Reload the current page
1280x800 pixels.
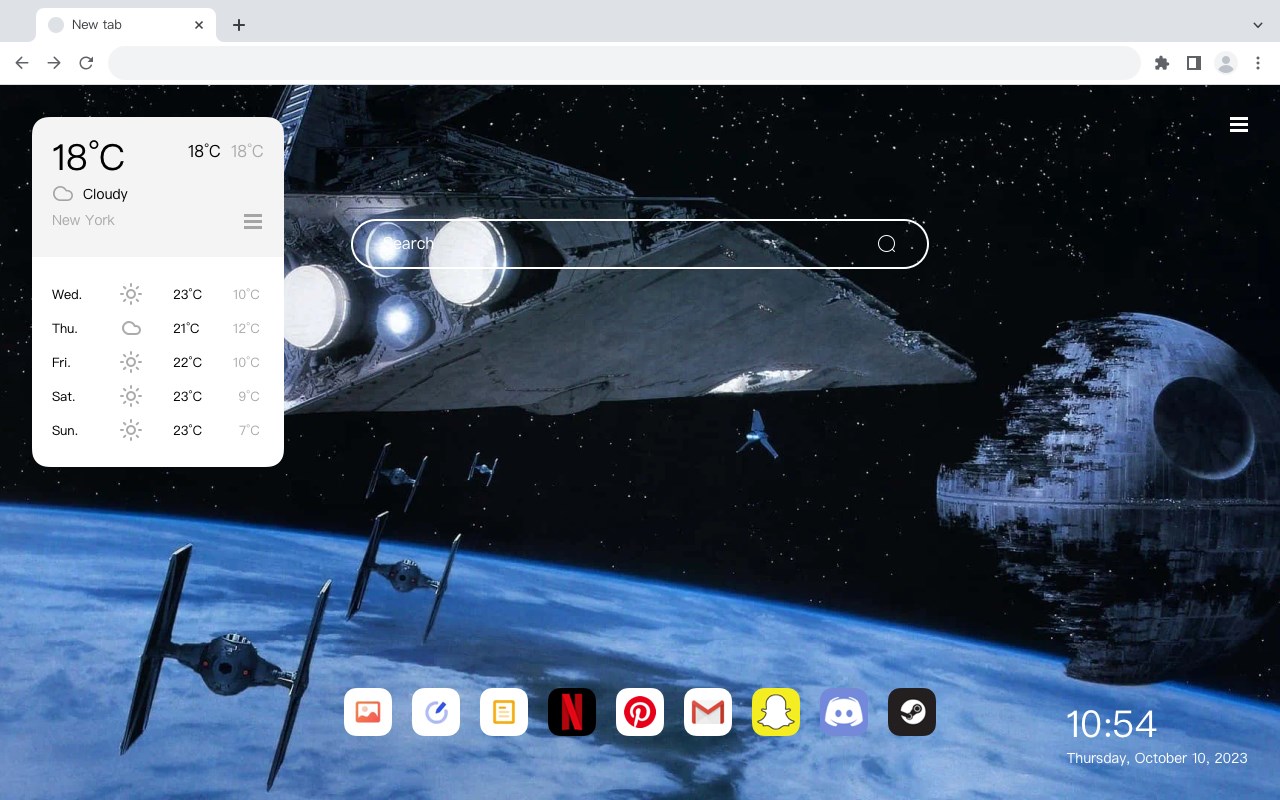86,63
